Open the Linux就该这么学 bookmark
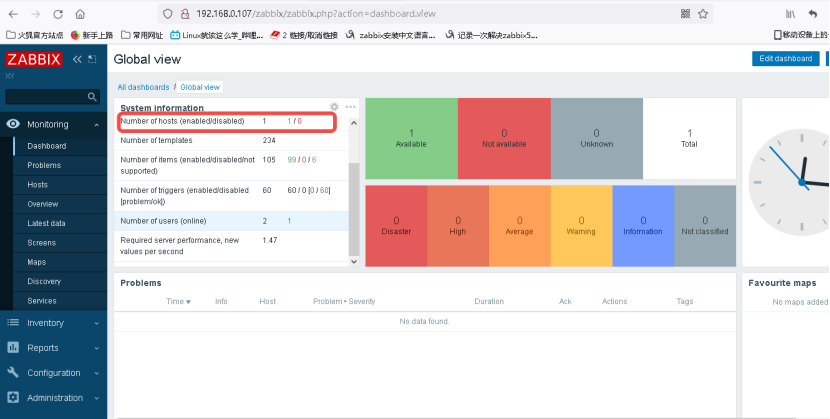This screenshot has height=419, width=830. 216,35
